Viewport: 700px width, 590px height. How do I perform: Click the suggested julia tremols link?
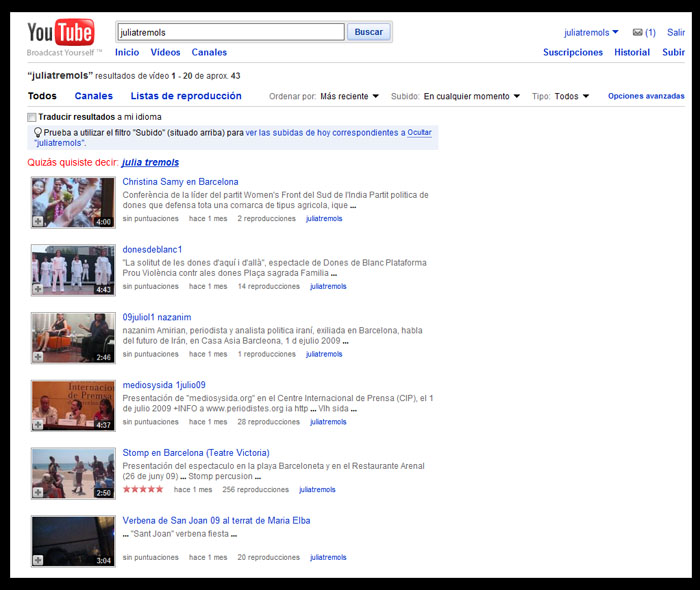[150, 162]
